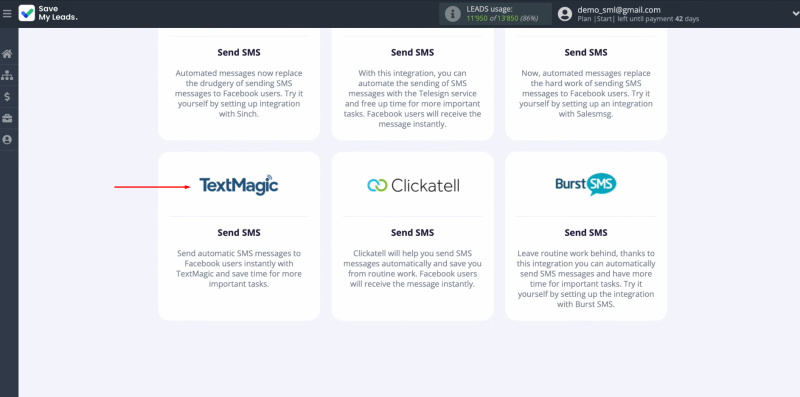This screenshot has height=397, width=800.
Task: Click the plan payment days text
Action: [638, 19]
